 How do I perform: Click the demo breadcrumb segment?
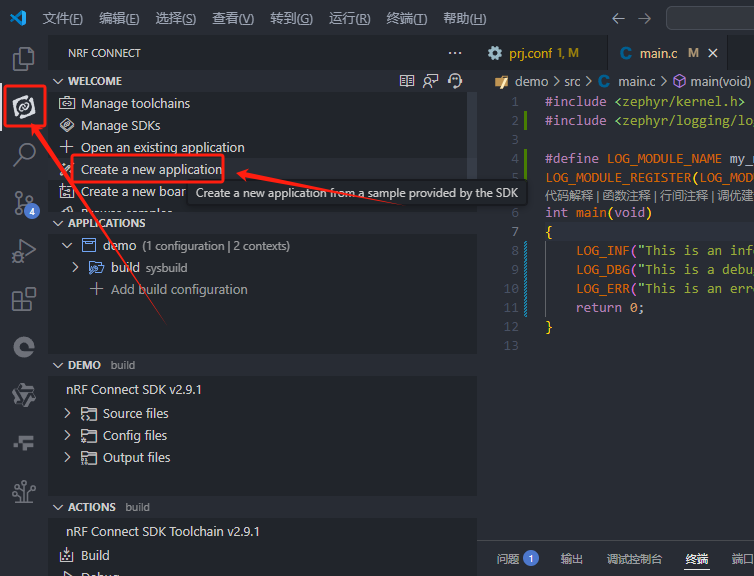coord(531,82)
